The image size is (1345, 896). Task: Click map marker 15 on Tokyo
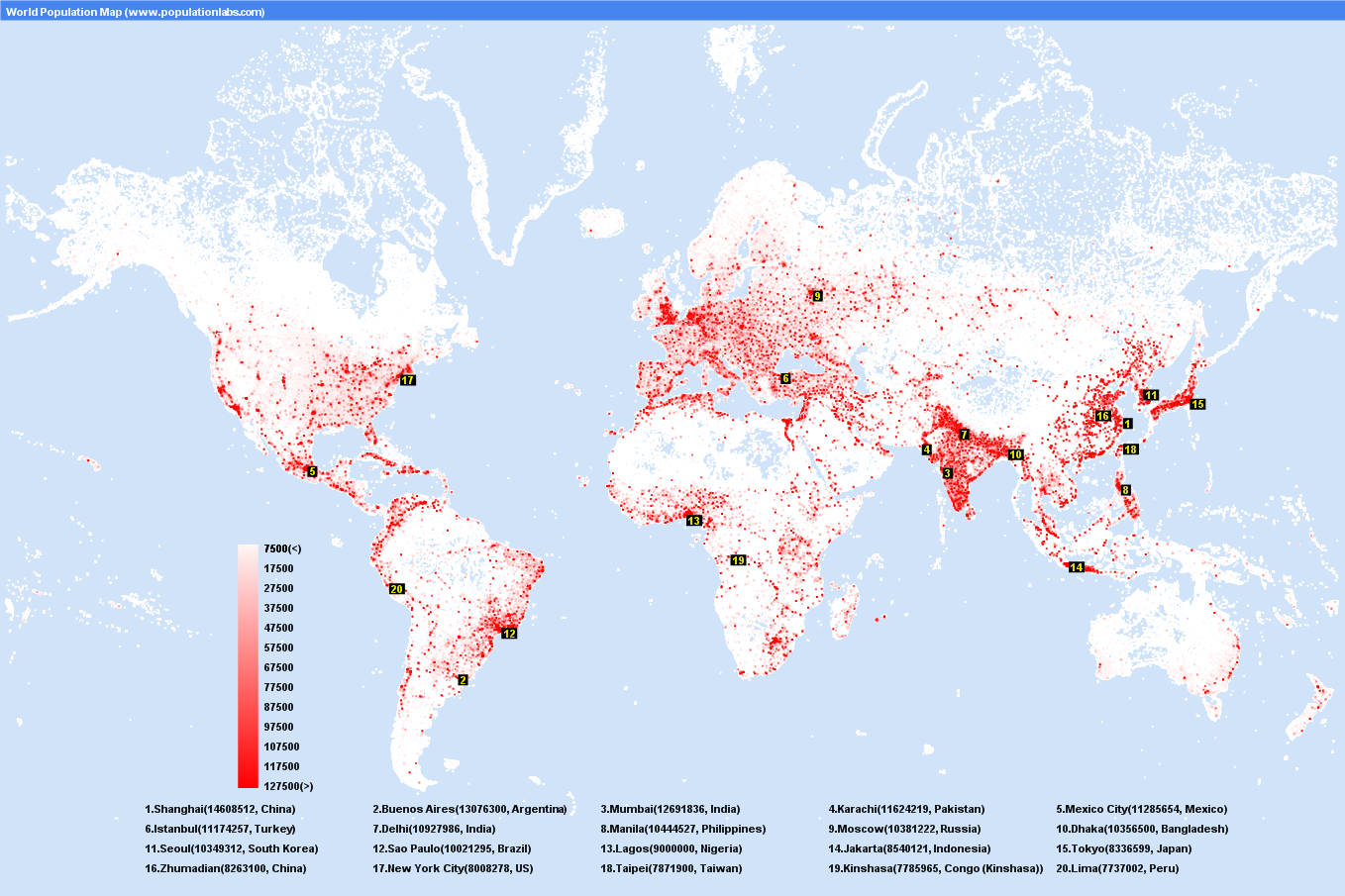pyautogui.click(x=1197, y=404)
